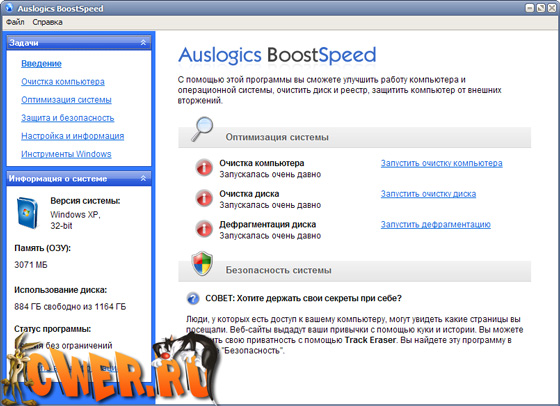The image size is (560, 406).
Task: Click the Windows XP, 32-bit version text
Action: 75,220
